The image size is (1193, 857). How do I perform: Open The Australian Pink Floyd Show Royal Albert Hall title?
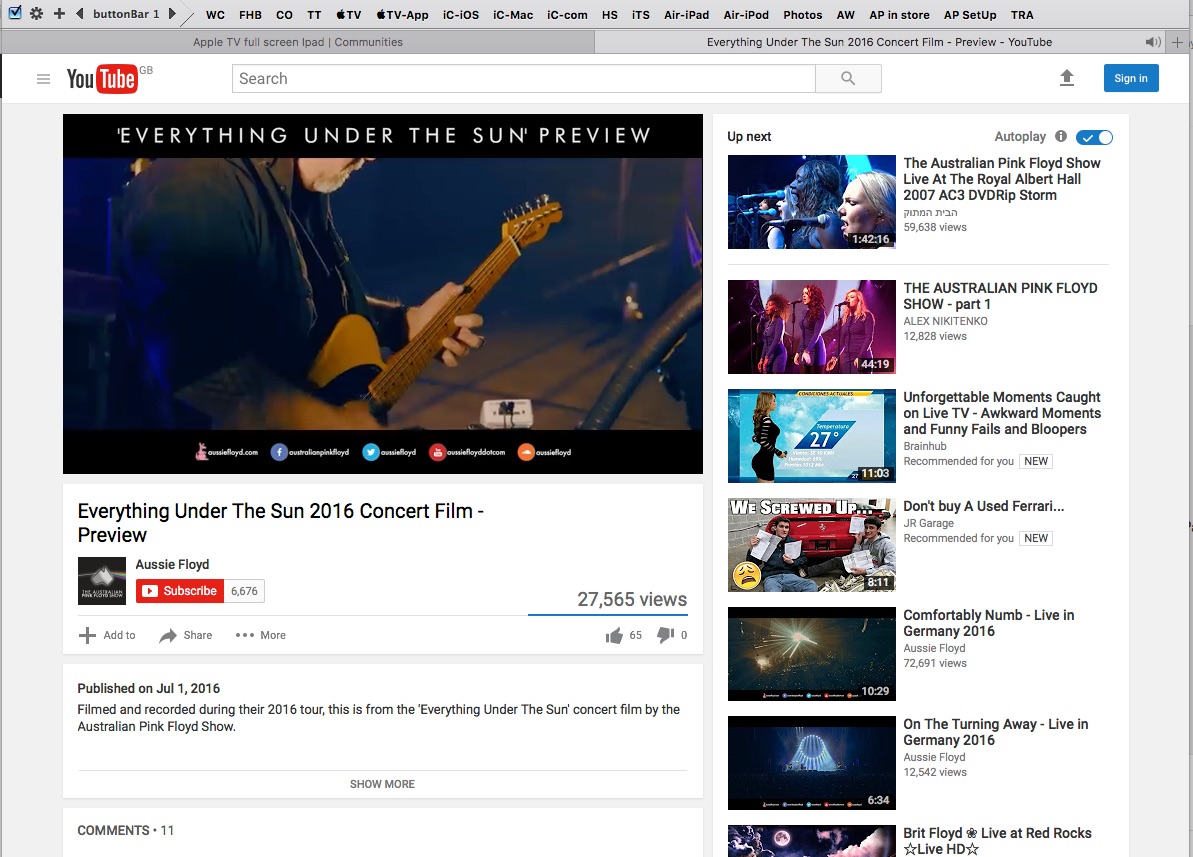click(x=1001, y=179)
